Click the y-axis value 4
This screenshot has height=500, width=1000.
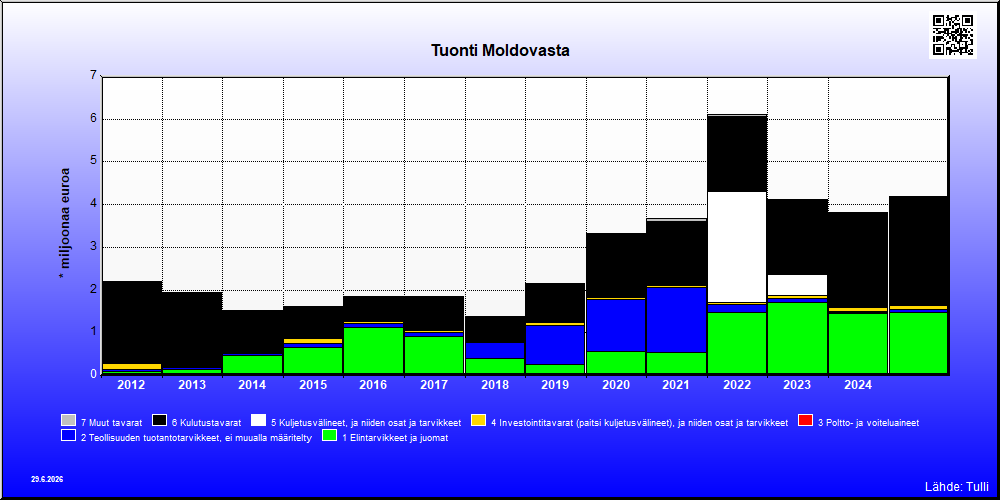[x=94, y=204]
